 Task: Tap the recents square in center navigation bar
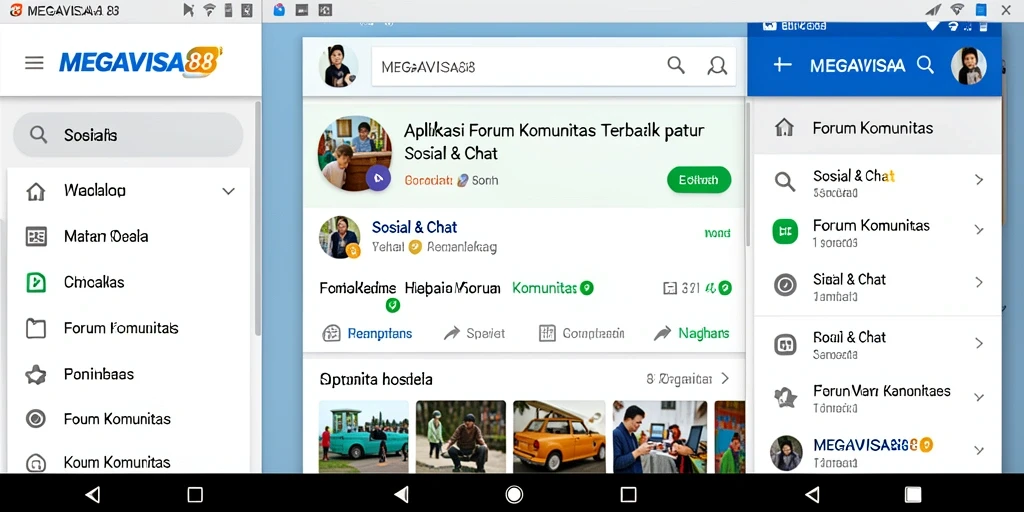pyautogui.click(x=628, y=494)
